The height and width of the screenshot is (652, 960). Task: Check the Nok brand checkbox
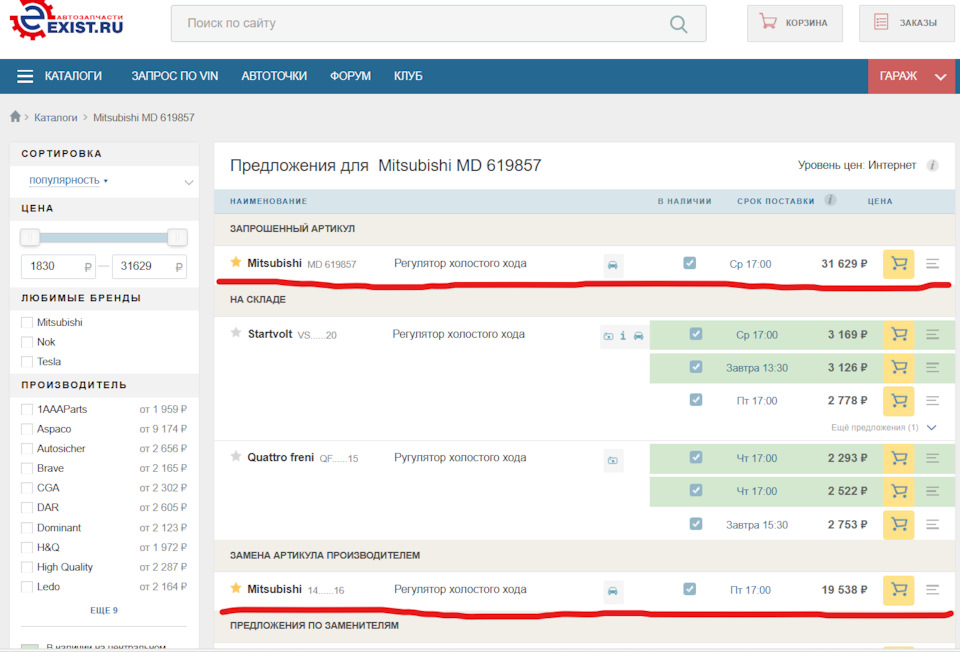[x=27, y=342]
